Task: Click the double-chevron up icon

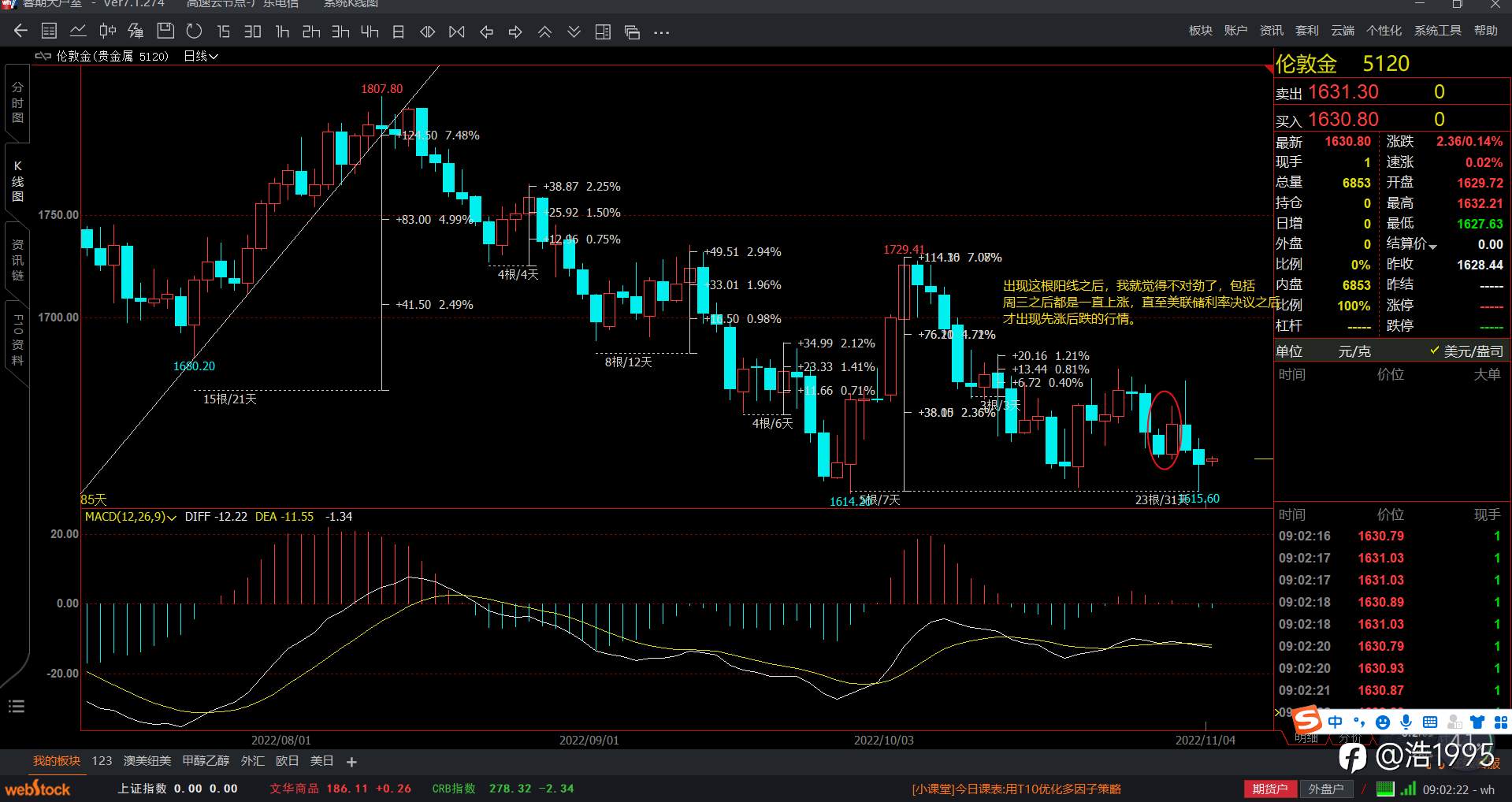Action: coord(544,32)
